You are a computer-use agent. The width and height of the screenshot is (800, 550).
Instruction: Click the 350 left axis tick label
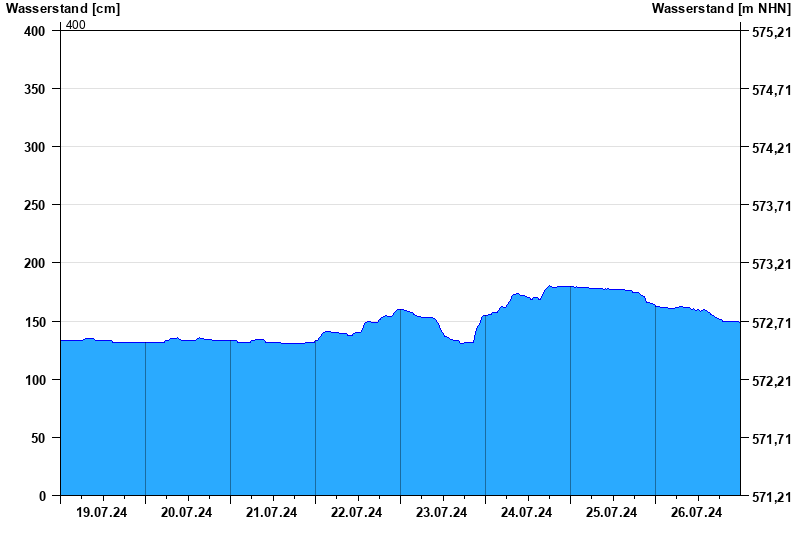pyautogui.click(x=35, y=89)
